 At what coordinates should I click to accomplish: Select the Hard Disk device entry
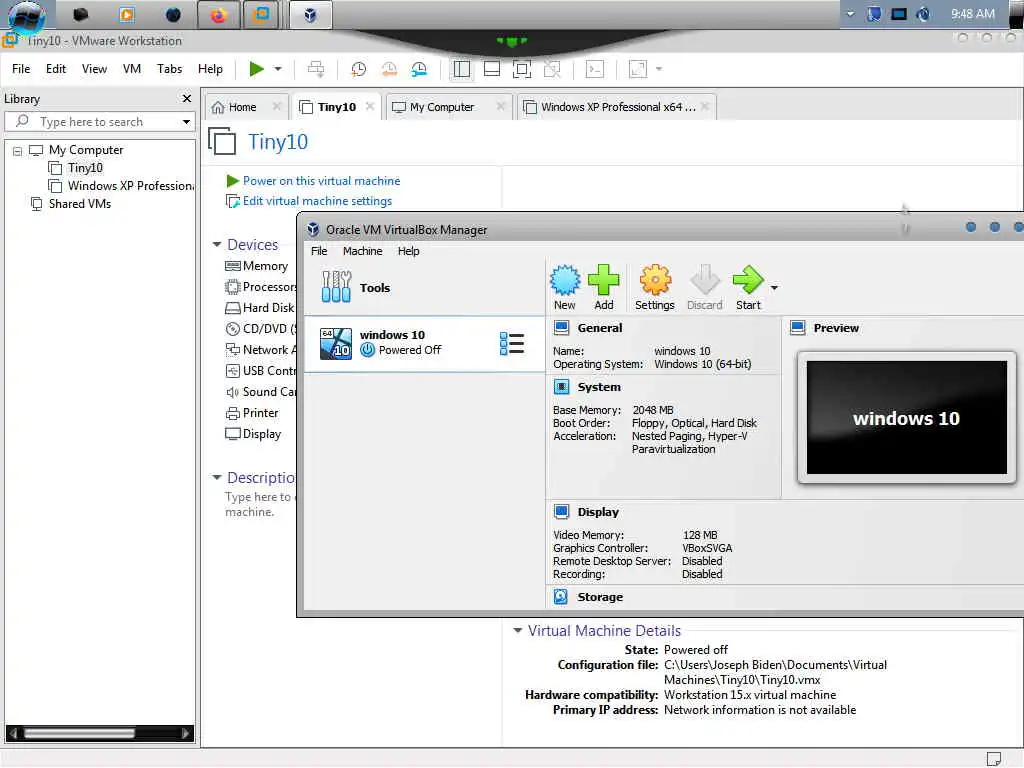tap(260, 308)
